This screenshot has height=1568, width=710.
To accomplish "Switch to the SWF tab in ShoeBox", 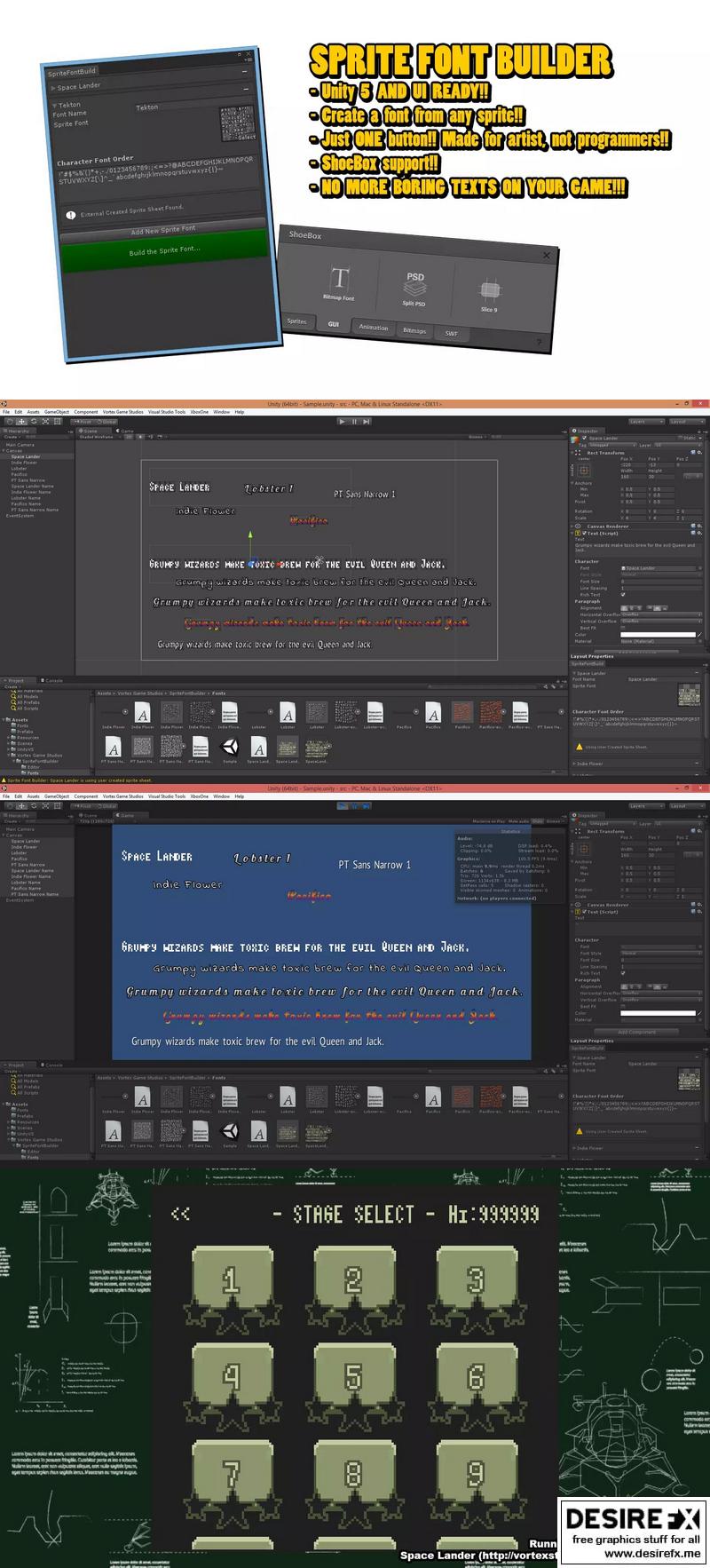I will coord(452,334).
